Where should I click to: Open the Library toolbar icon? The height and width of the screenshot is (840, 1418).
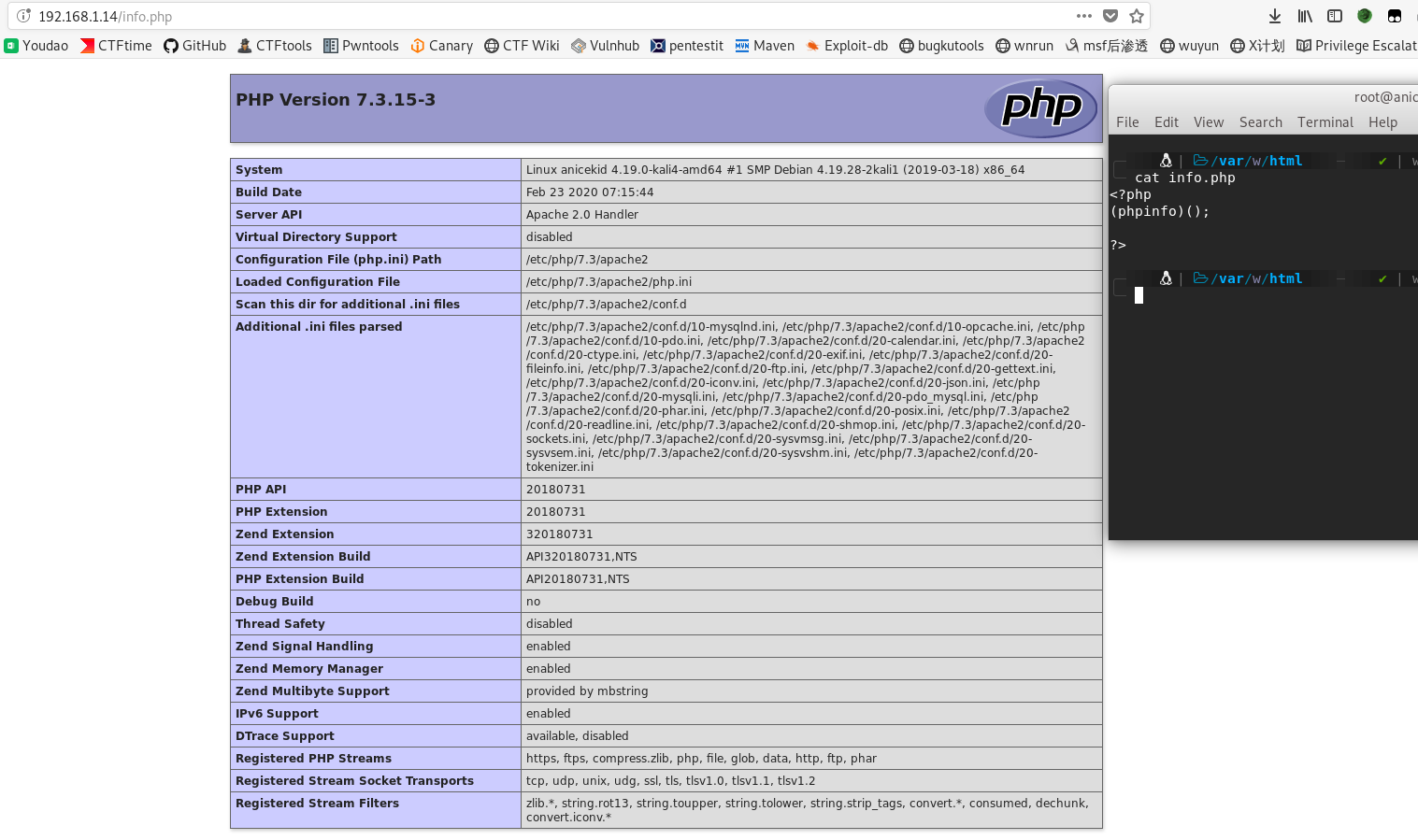(x=1304, y=15)
